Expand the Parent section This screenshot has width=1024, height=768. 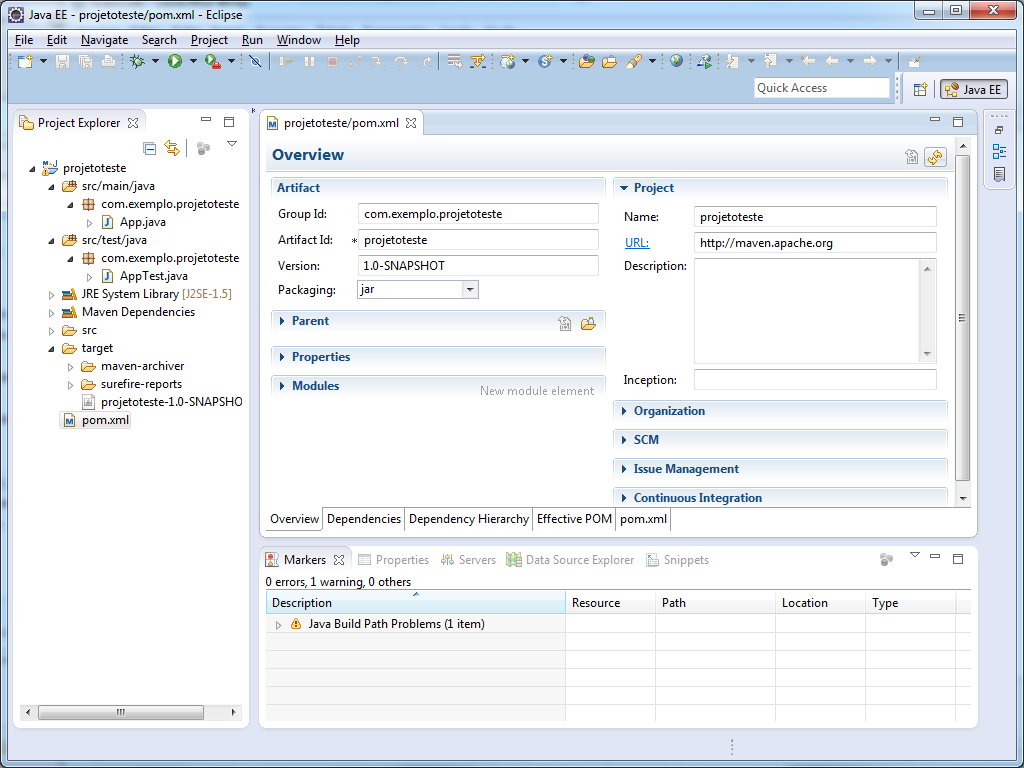click(282, 321)
